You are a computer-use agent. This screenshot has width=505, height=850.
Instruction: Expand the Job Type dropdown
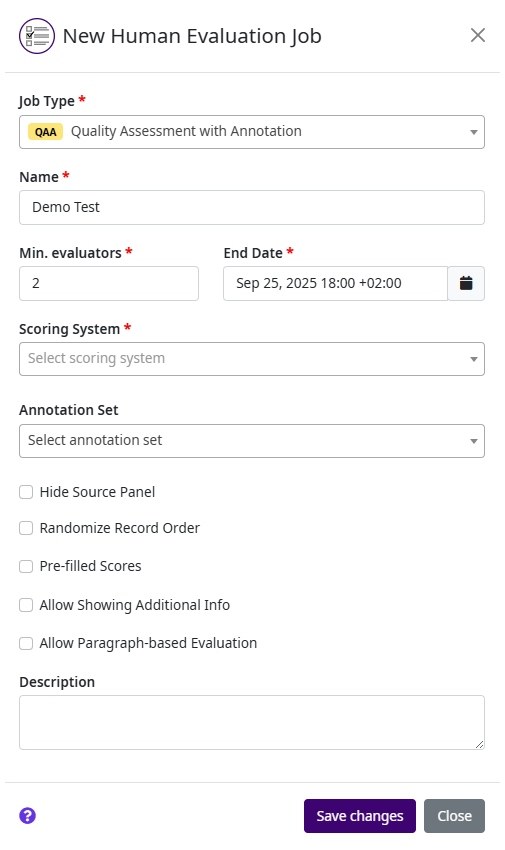[252, 132]
